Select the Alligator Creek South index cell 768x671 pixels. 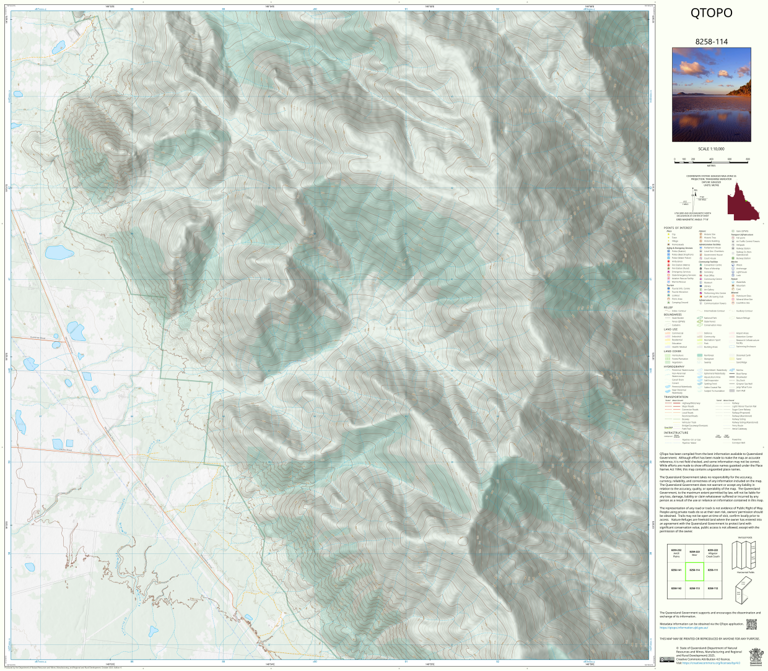point(713,553)
